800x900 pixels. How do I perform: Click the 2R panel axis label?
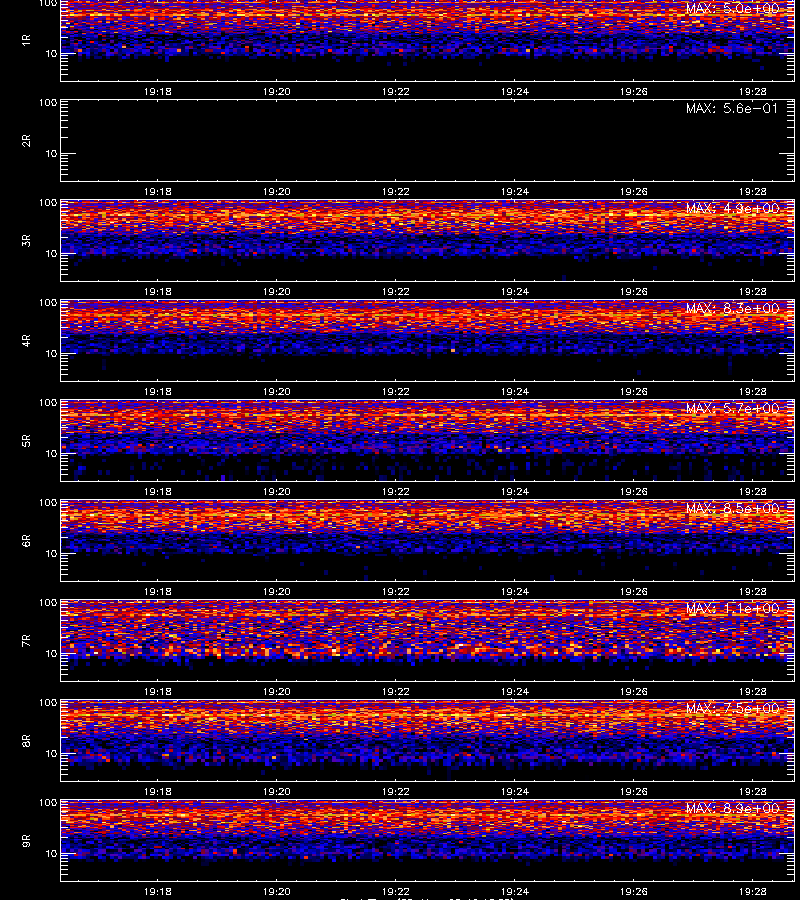click(26, 141)
